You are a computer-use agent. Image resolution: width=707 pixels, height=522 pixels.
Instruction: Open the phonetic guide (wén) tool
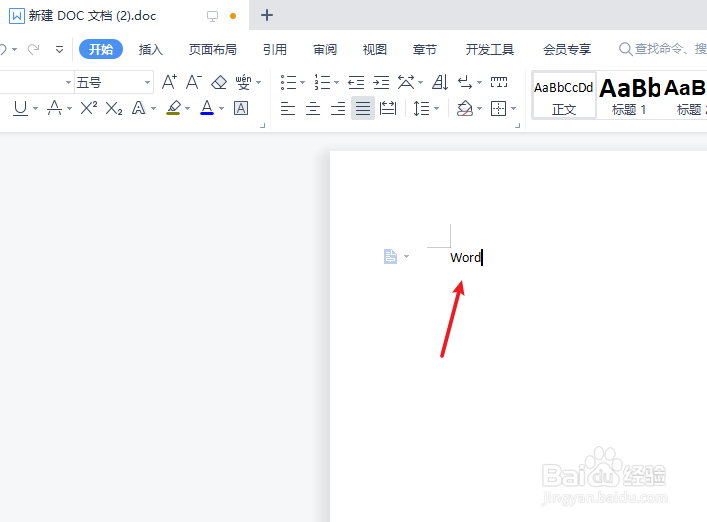243,82
